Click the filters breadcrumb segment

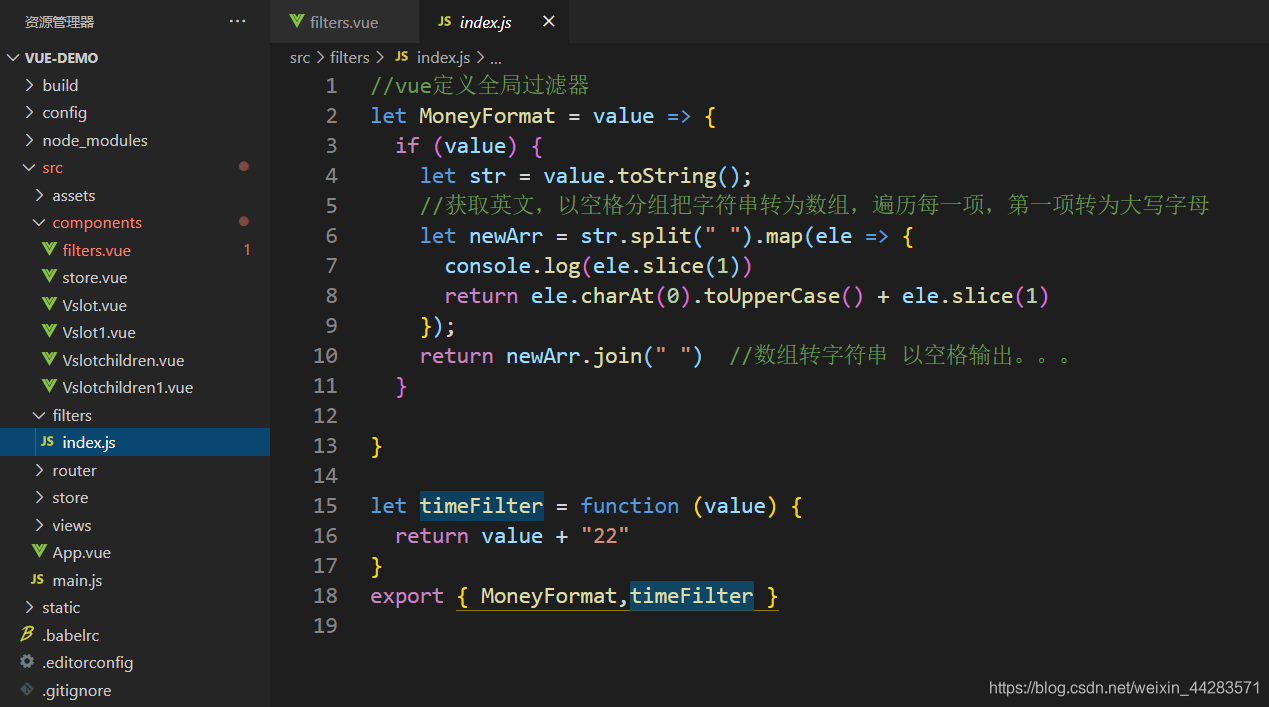click(x=350, y=58)
